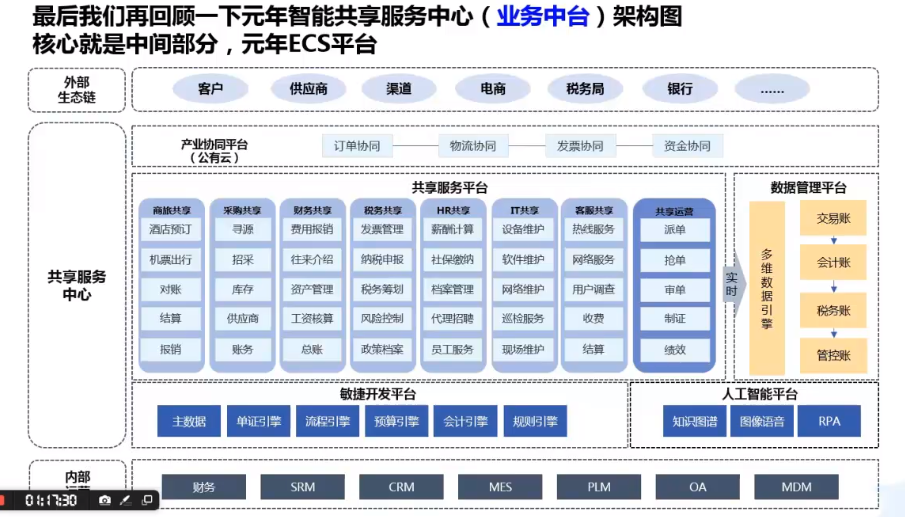This screenshot has height=517, width=905.
Task: Click the 资产管理 cell
Action: point(312,289)
